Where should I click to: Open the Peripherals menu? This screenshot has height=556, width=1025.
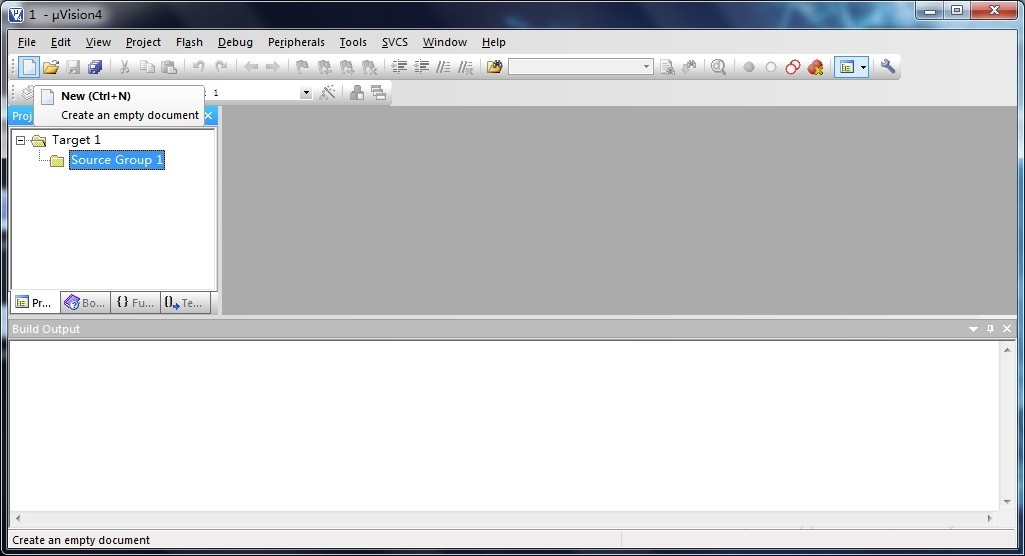point(296,42)
